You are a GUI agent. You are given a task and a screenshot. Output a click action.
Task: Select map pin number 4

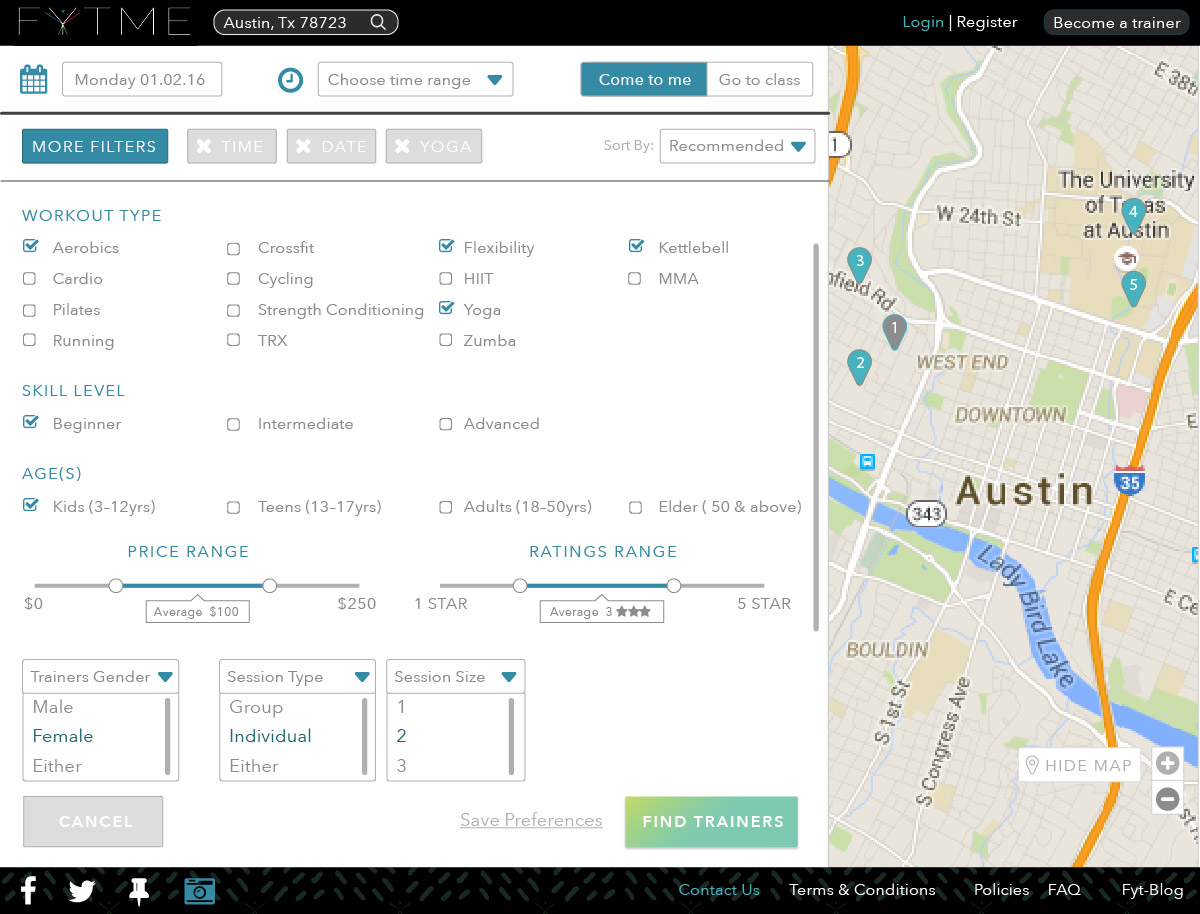click(x=1133, y=214)
